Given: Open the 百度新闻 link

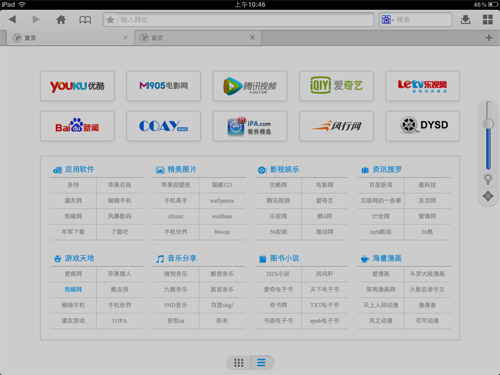Looking at the screenshot, I should click(381, 185).
